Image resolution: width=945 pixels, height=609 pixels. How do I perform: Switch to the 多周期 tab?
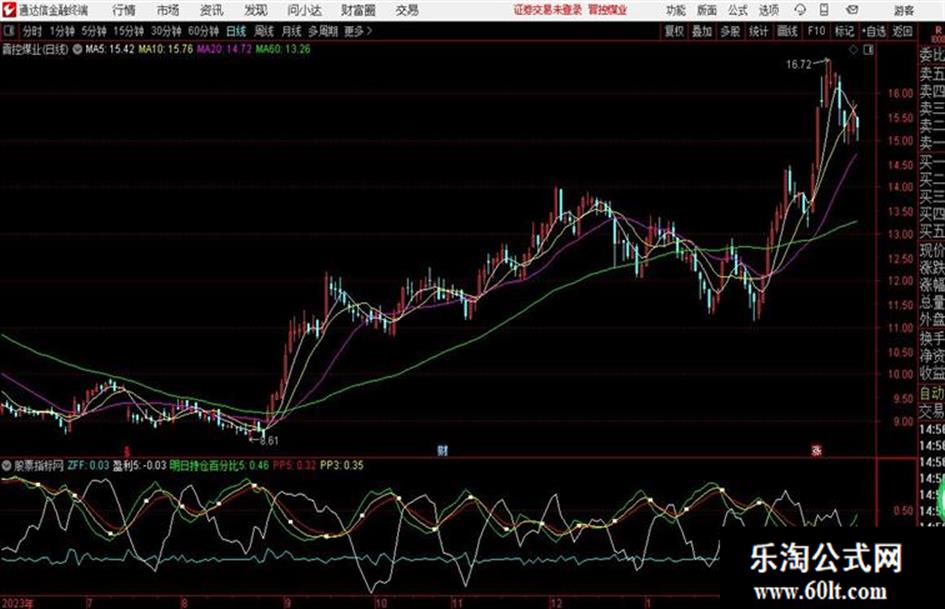323,31
